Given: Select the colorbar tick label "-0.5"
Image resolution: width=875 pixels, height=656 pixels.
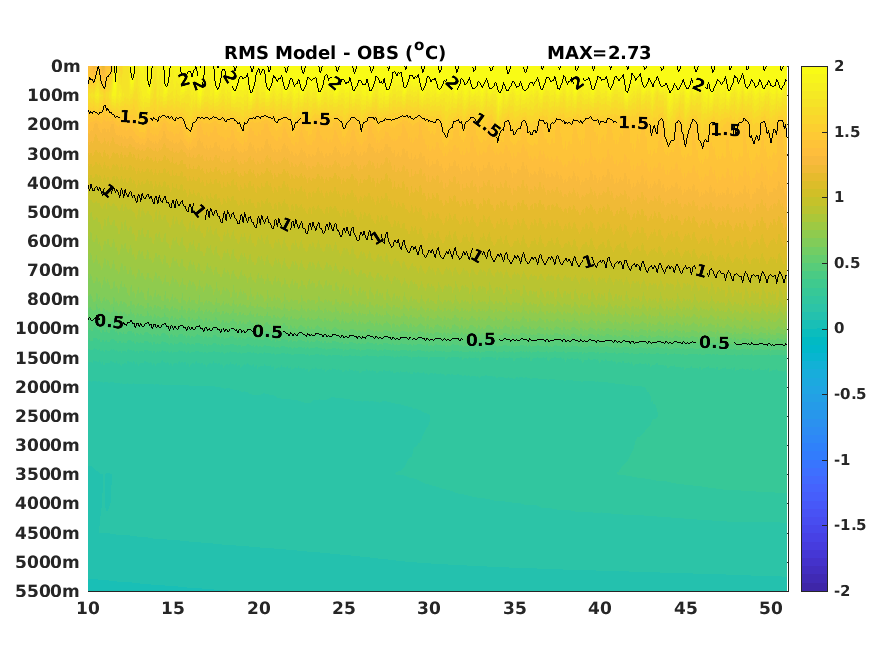Looking at the screenshot, I should pyautogui.click(x=850, y=394).
